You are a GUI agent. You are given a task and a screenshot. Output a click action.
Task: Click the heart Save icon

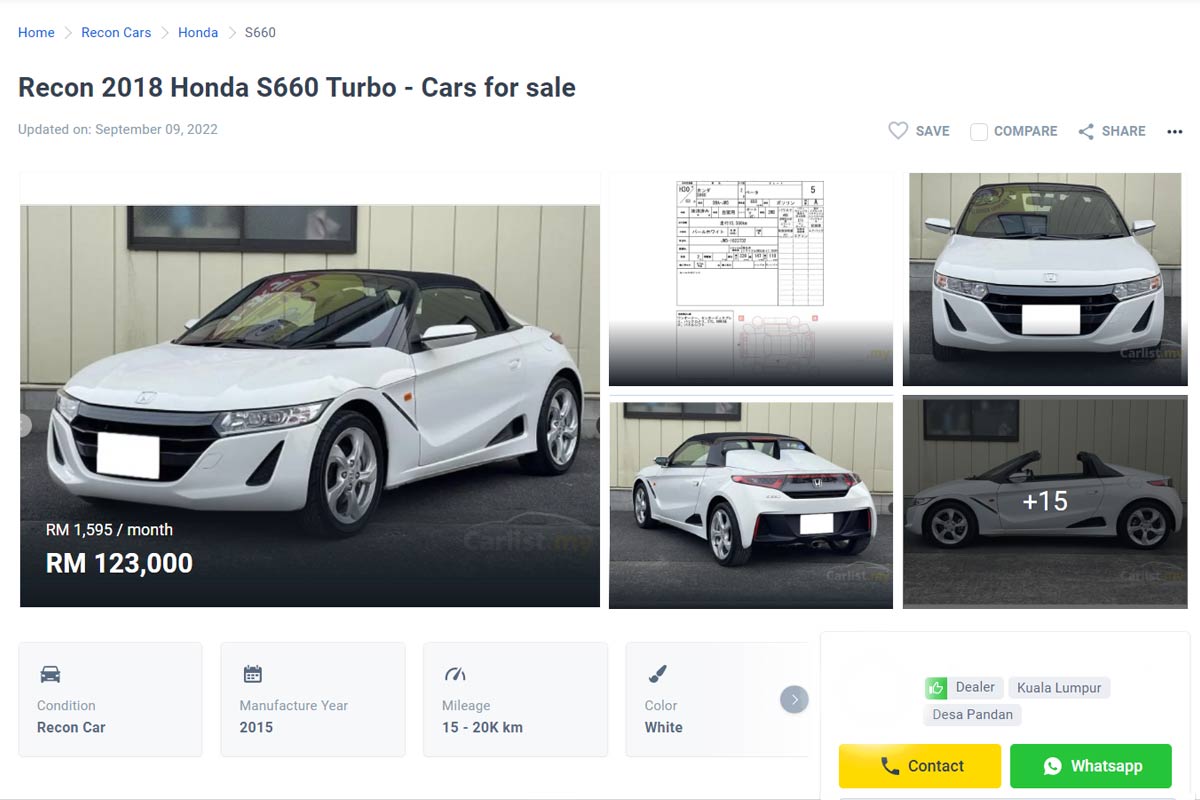898,131
